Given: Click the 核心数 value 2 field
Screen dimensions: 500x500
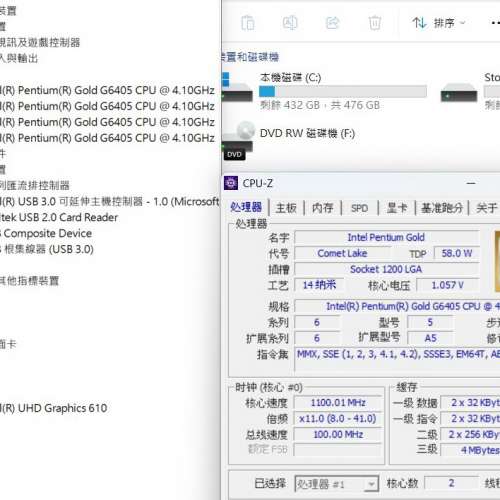Looking at the screenshot, I should 451,483.
